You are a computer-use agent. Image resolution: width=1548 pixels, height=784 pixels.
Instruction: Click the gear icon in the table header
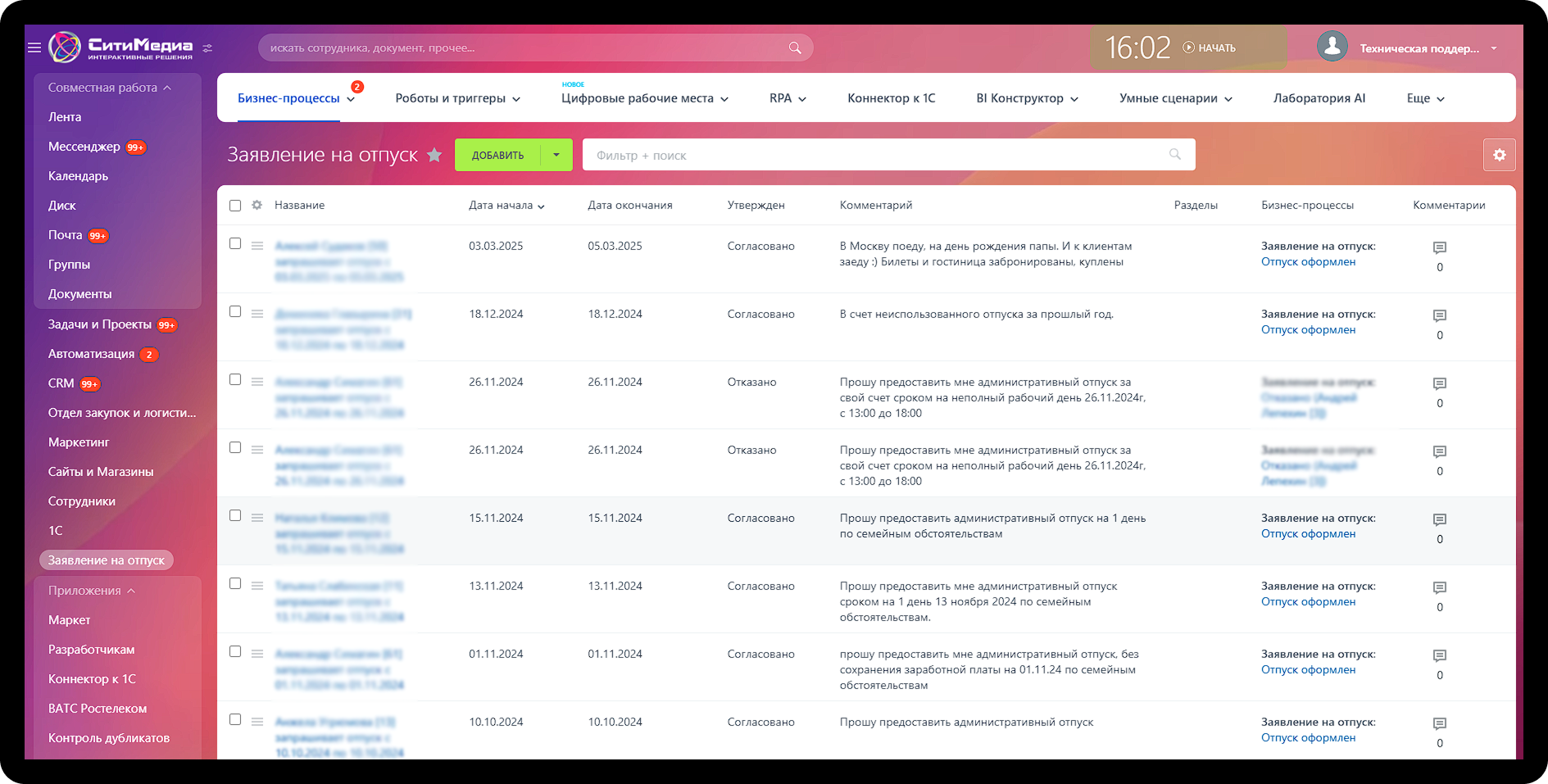click(257, 205)
